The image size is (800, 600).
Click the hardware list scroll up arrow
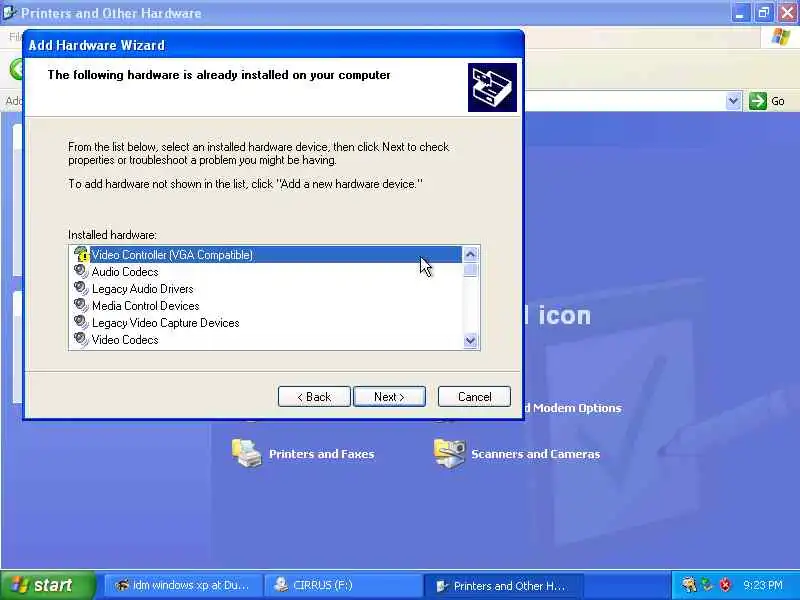pyautogui.click(x=470, y=254)
